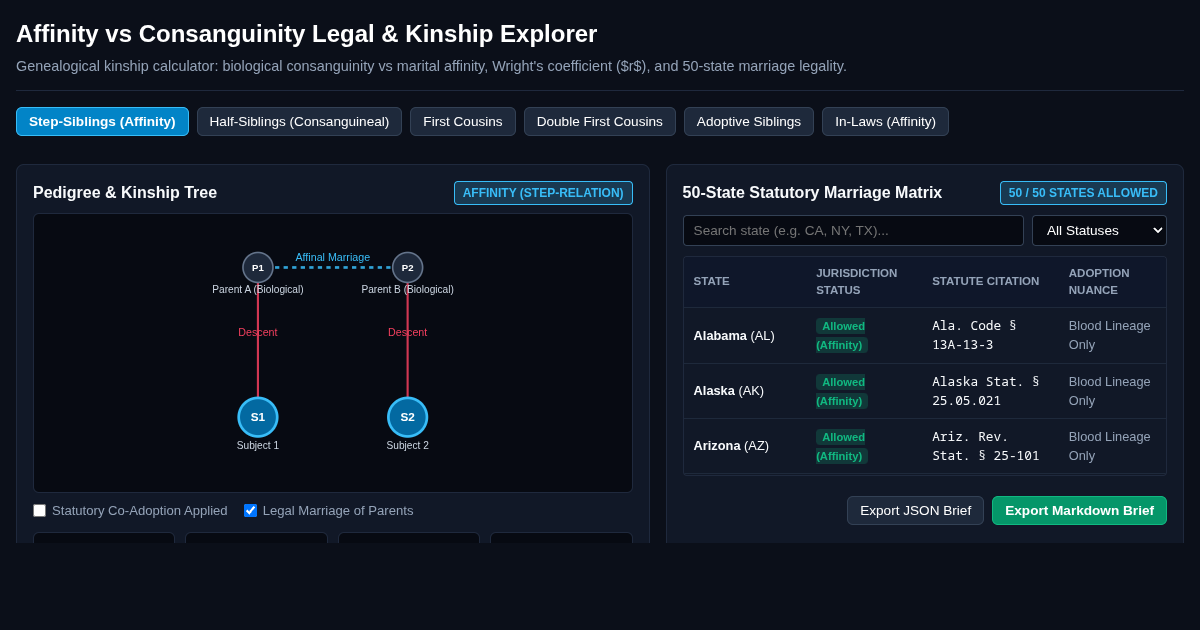Screen dimensions: 1200x630
Task: Click the STATUTE CITATION column header
Action: coord(986,281)
